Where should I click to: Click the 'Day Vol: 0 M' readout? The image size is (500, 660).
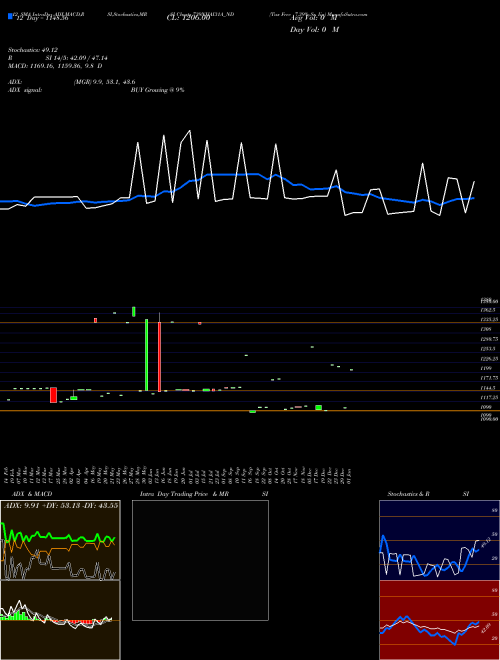(x=314, y=30)
